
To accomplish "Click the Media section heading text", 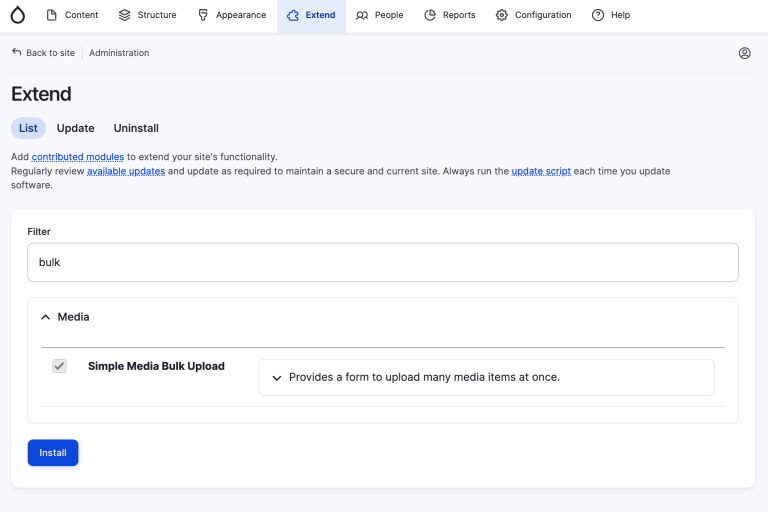I will (73, 317).
